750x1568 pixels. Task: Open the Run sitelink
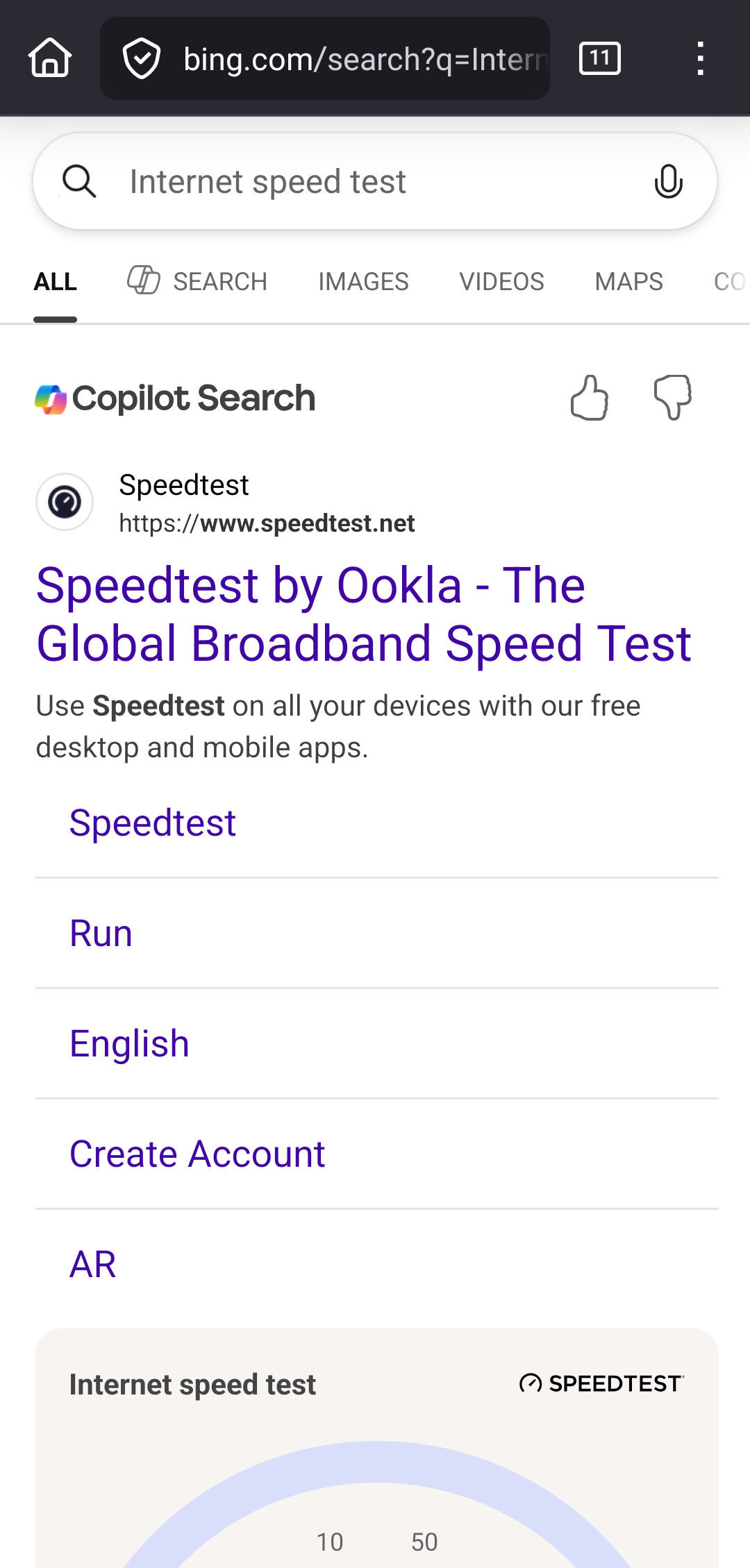pos(101,933)
